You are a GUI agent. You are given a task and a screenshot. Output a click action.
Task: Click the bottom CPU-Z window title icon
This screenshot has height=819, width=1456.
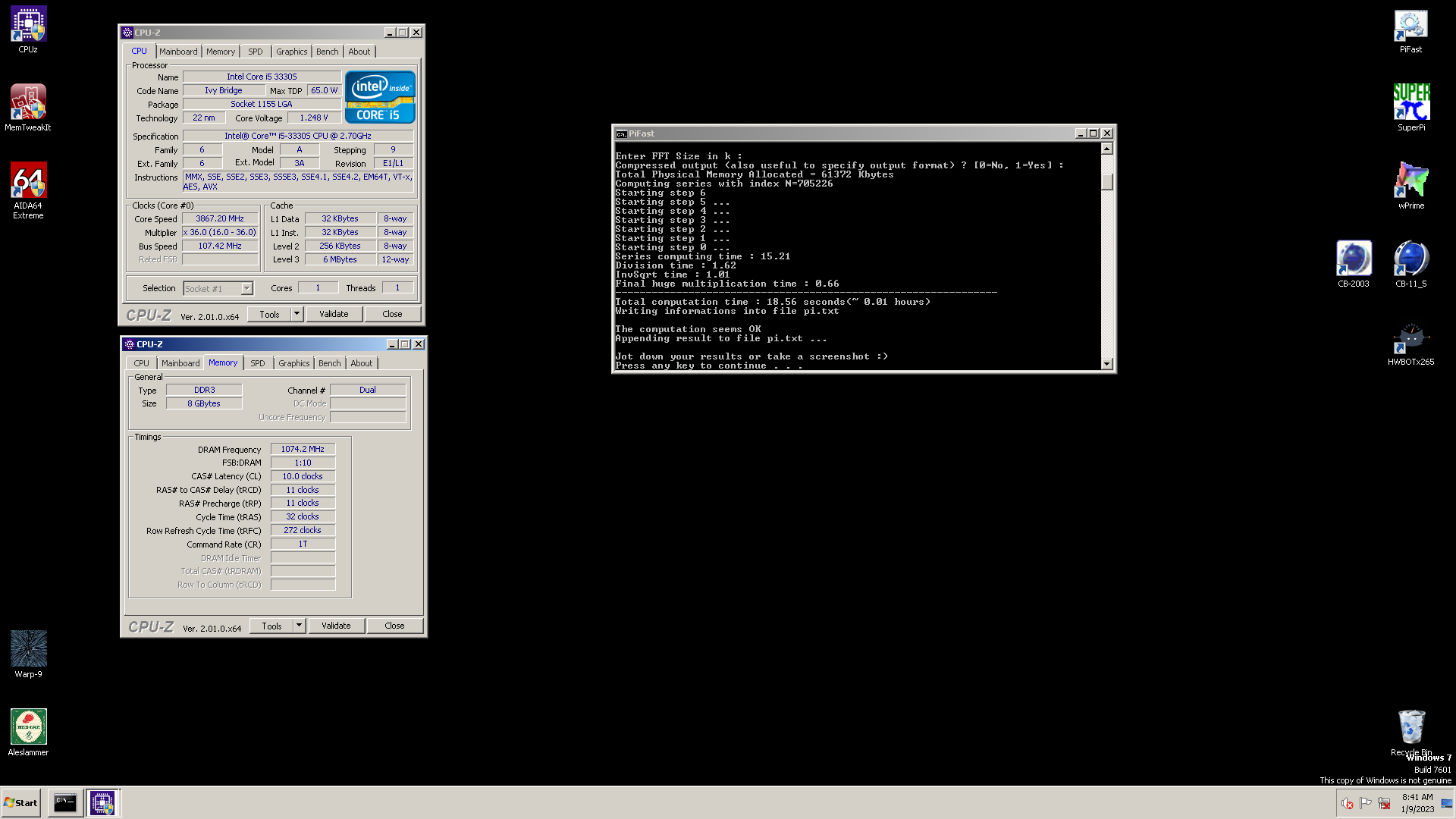pos(130,344)
